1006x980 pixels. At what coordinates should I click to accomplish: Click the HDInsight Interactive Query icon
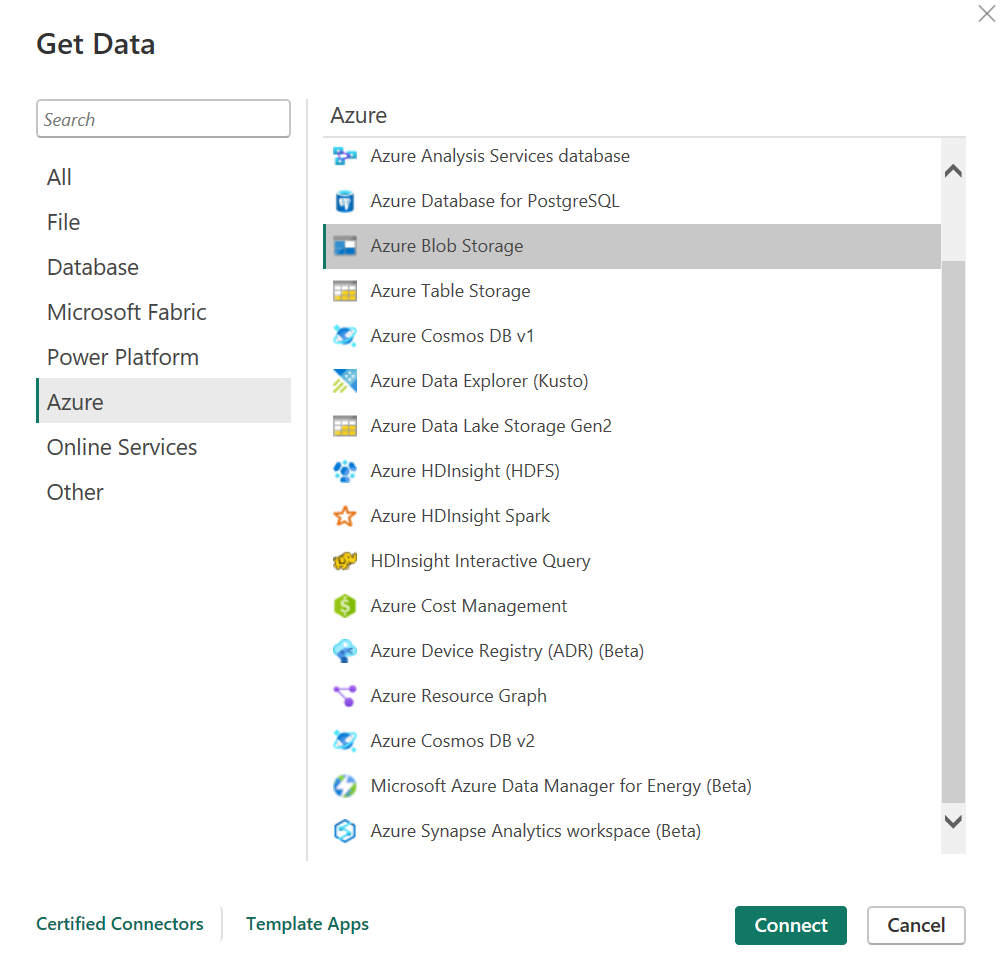pyautogui.click(x=344, y=561)
